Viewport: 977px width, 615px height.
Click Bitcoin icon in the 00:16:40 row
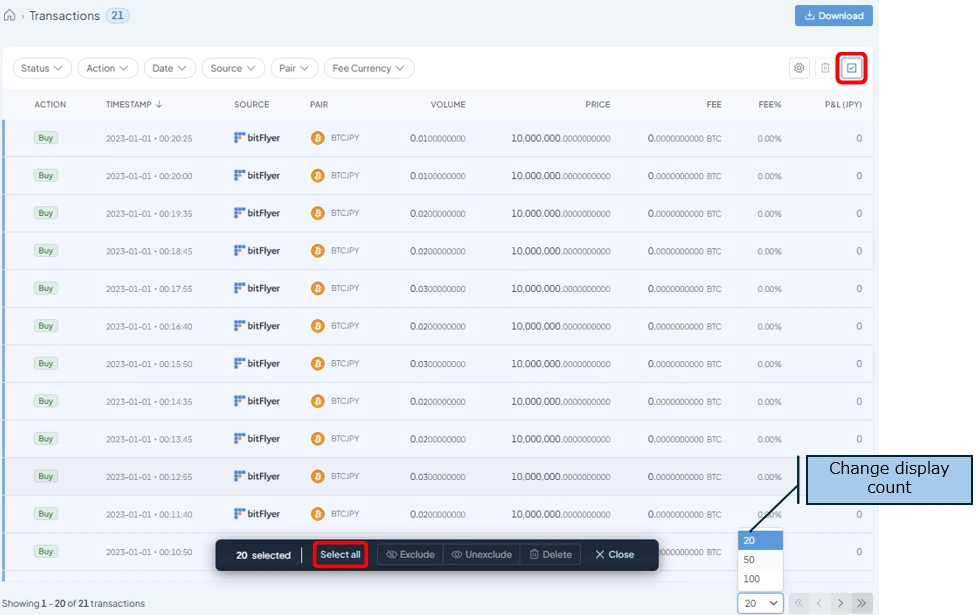[x=318, y=326]
